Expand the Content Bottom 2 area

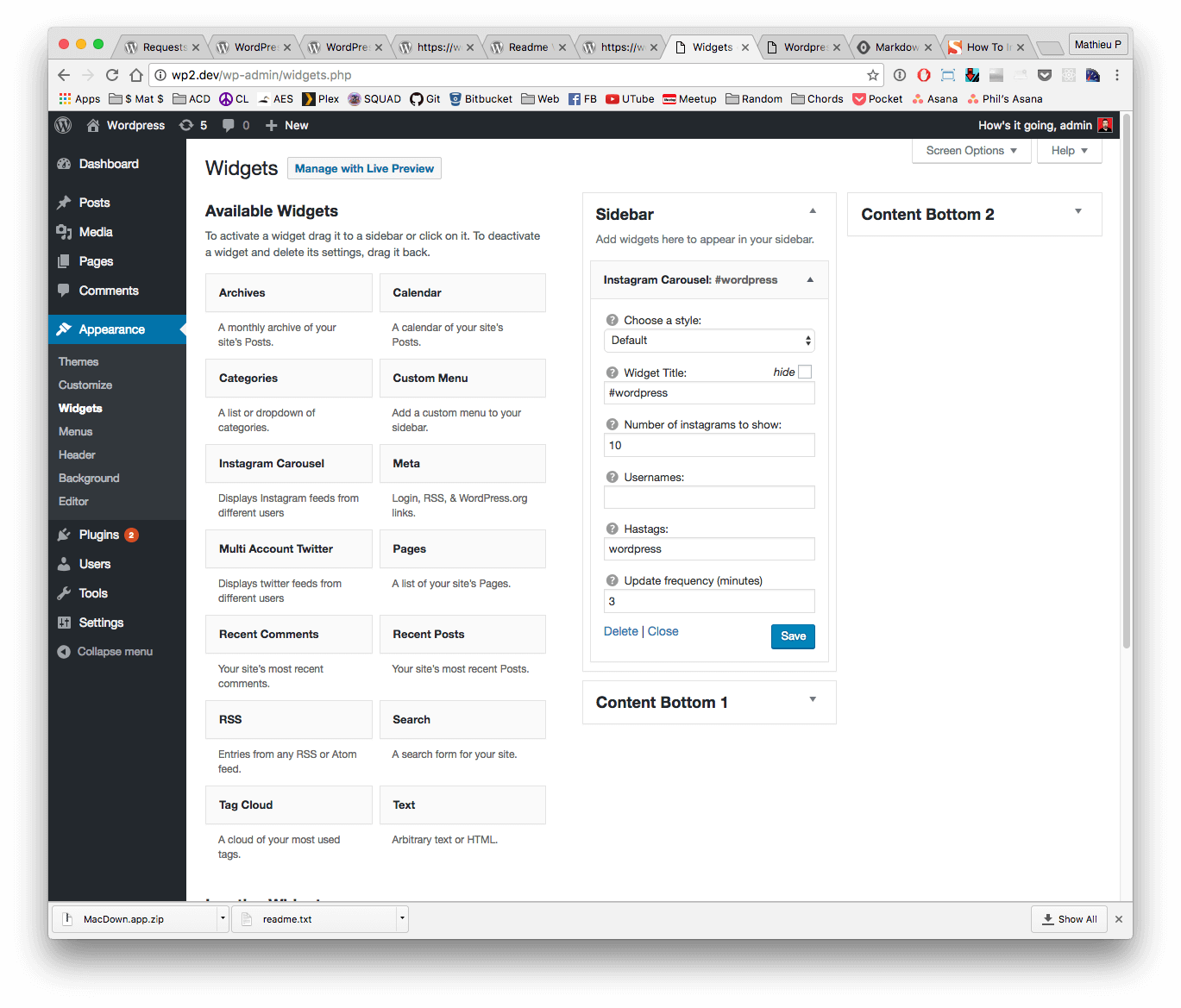coord(1078,211)
